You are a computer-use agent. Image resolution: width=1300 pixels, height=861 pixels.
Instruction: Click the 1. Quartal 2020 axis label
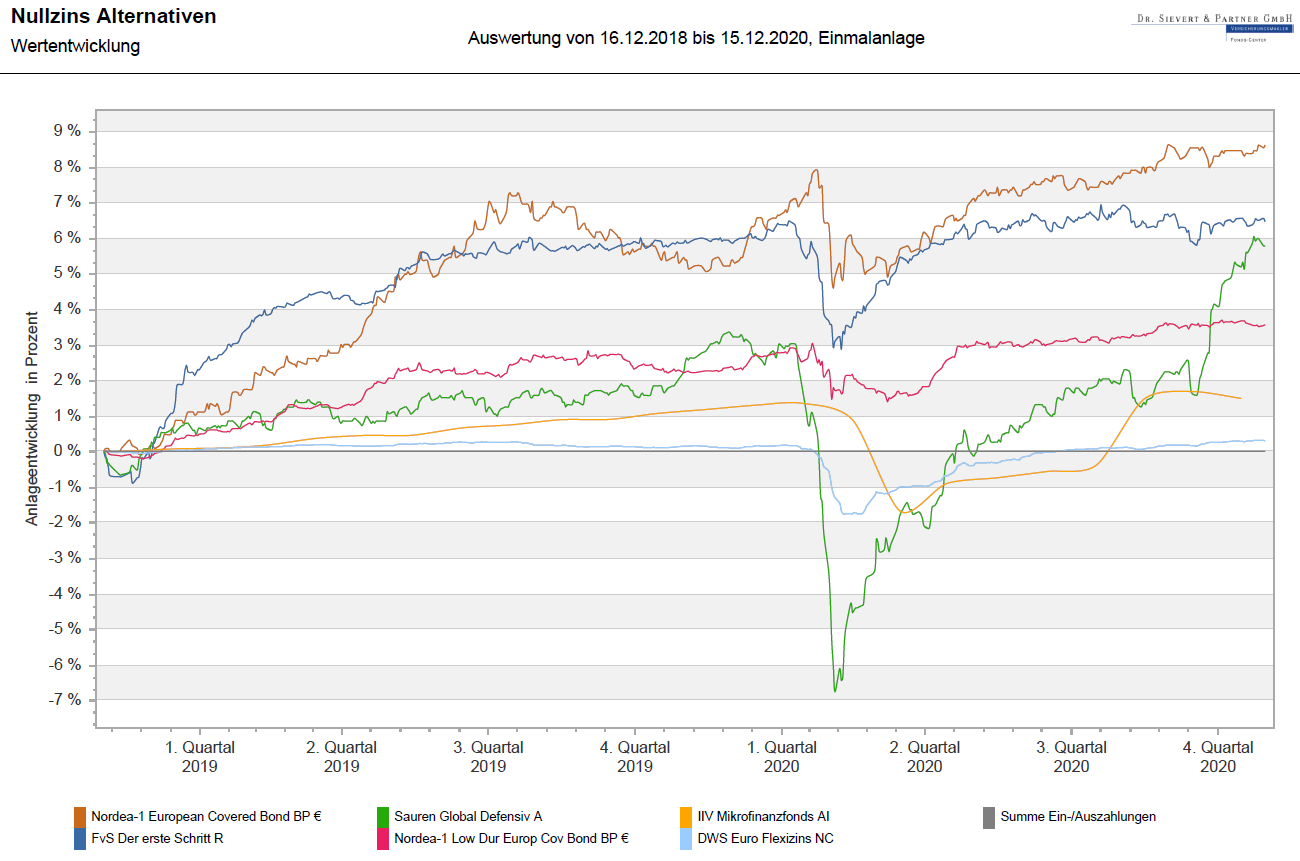[x=781, y=756]
